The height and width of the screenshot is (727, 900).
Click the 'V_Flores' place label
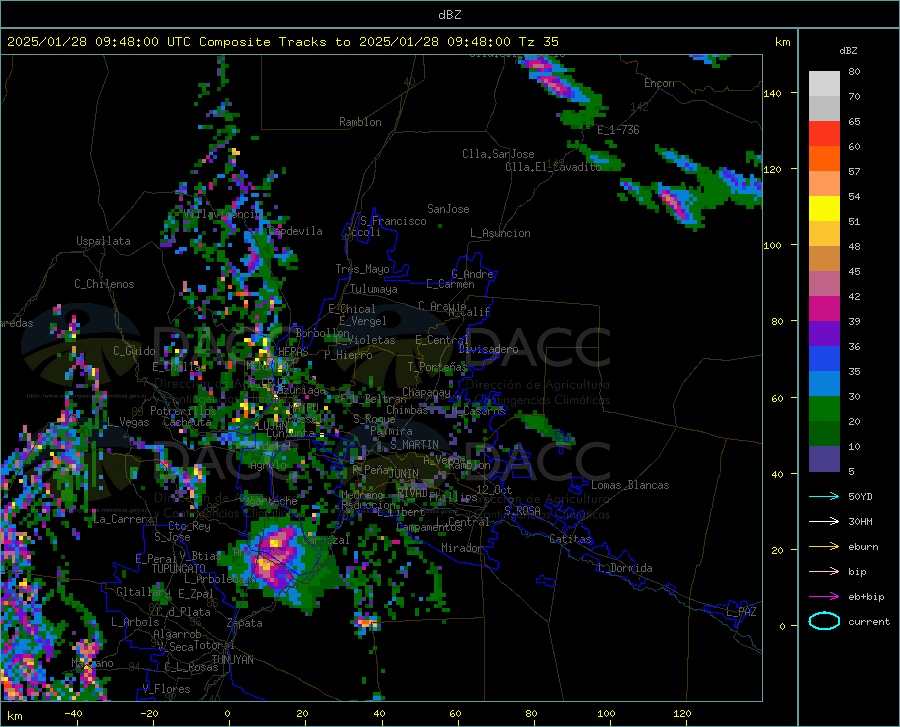tap(166, 689)
